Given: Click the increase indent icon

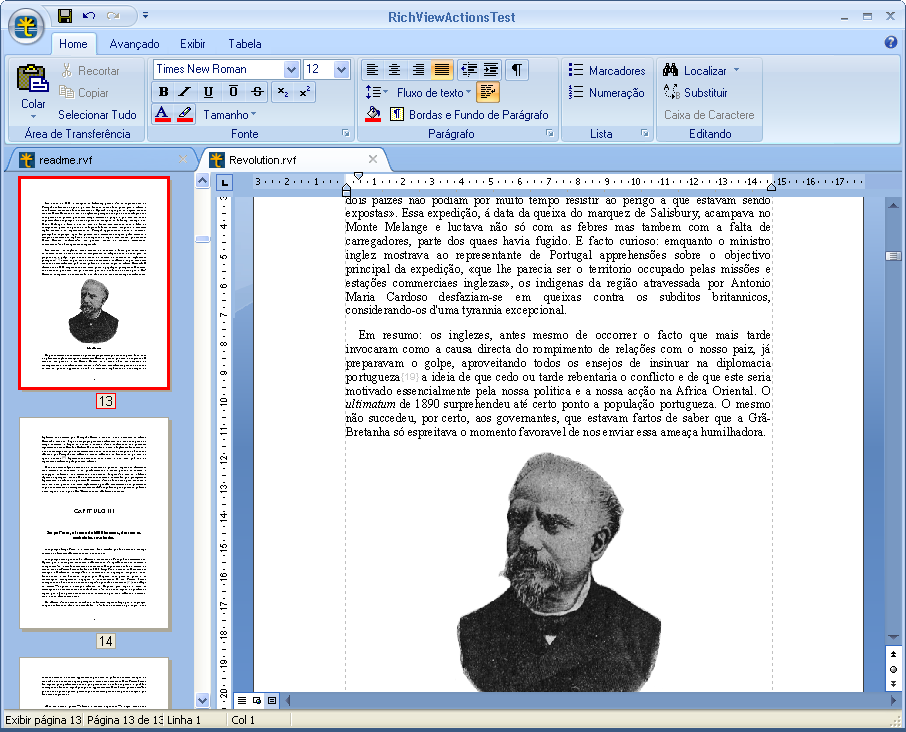Looking at the screenshot, I should tap(491, 69).
